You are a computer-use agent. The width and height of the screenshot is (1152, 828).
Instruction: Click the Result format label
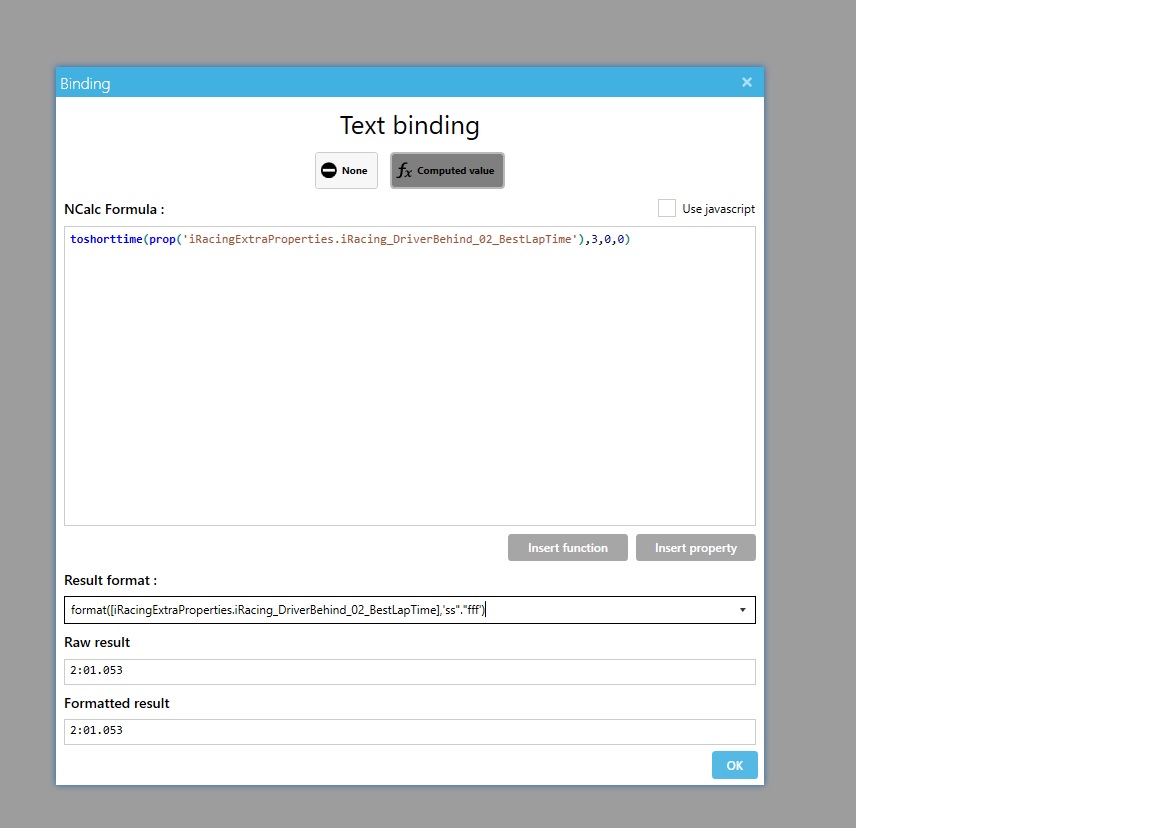click(x=110, y=580)
